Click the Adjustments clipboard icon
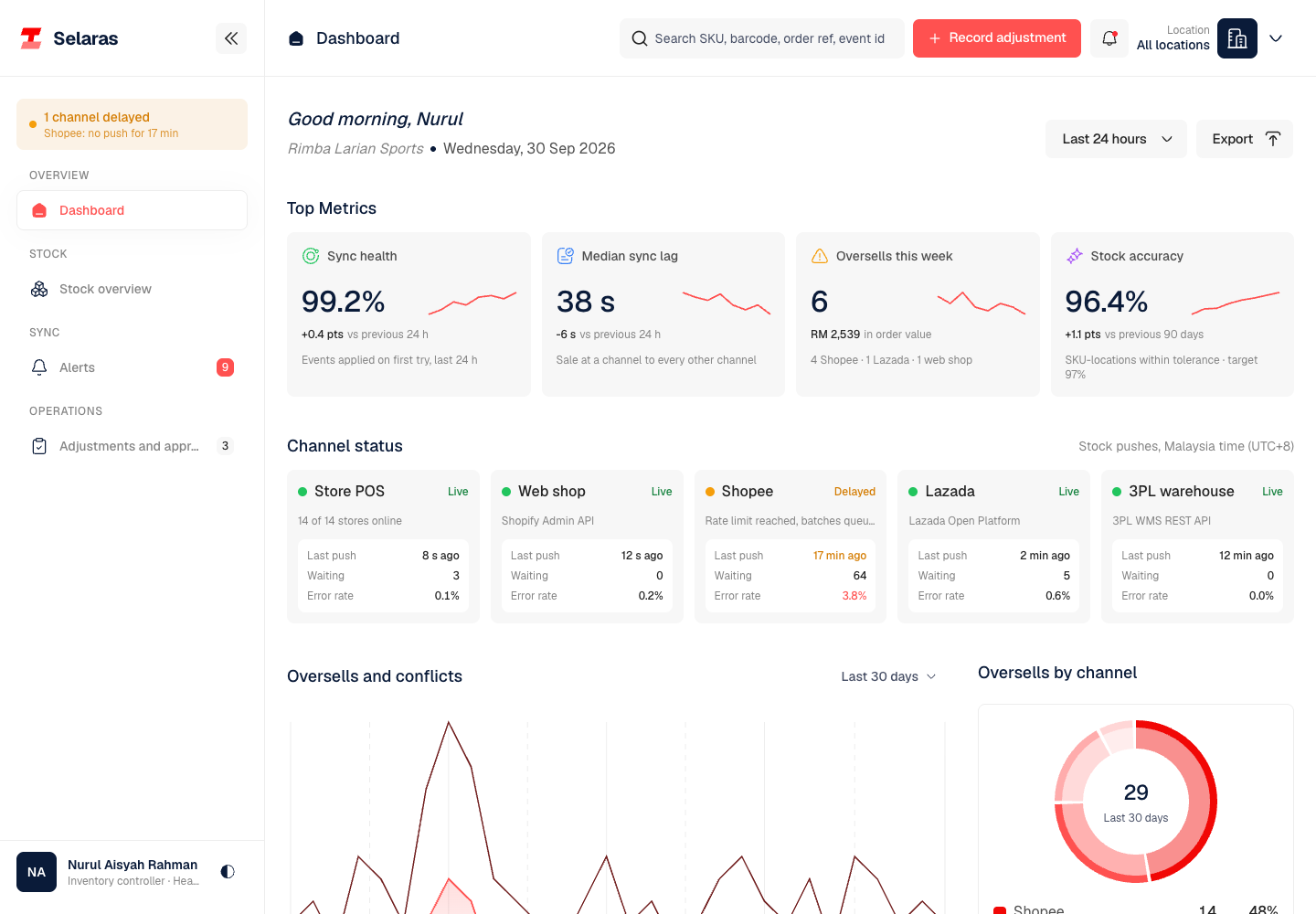 [39, 446]
